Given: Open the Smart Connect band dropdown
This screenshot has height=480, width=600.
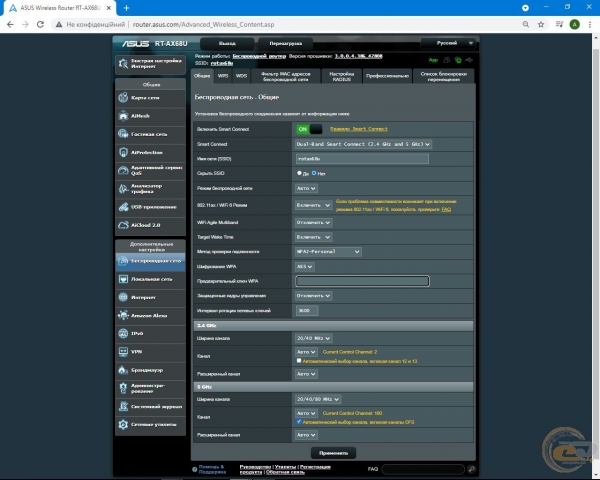Looking at the screenshot, I should pos(363,144).
